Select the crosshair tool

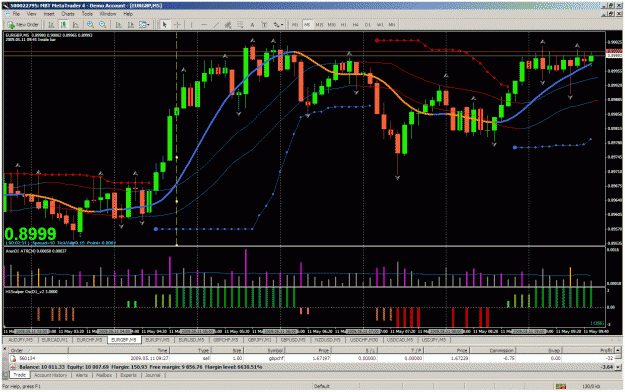point(177,25)
